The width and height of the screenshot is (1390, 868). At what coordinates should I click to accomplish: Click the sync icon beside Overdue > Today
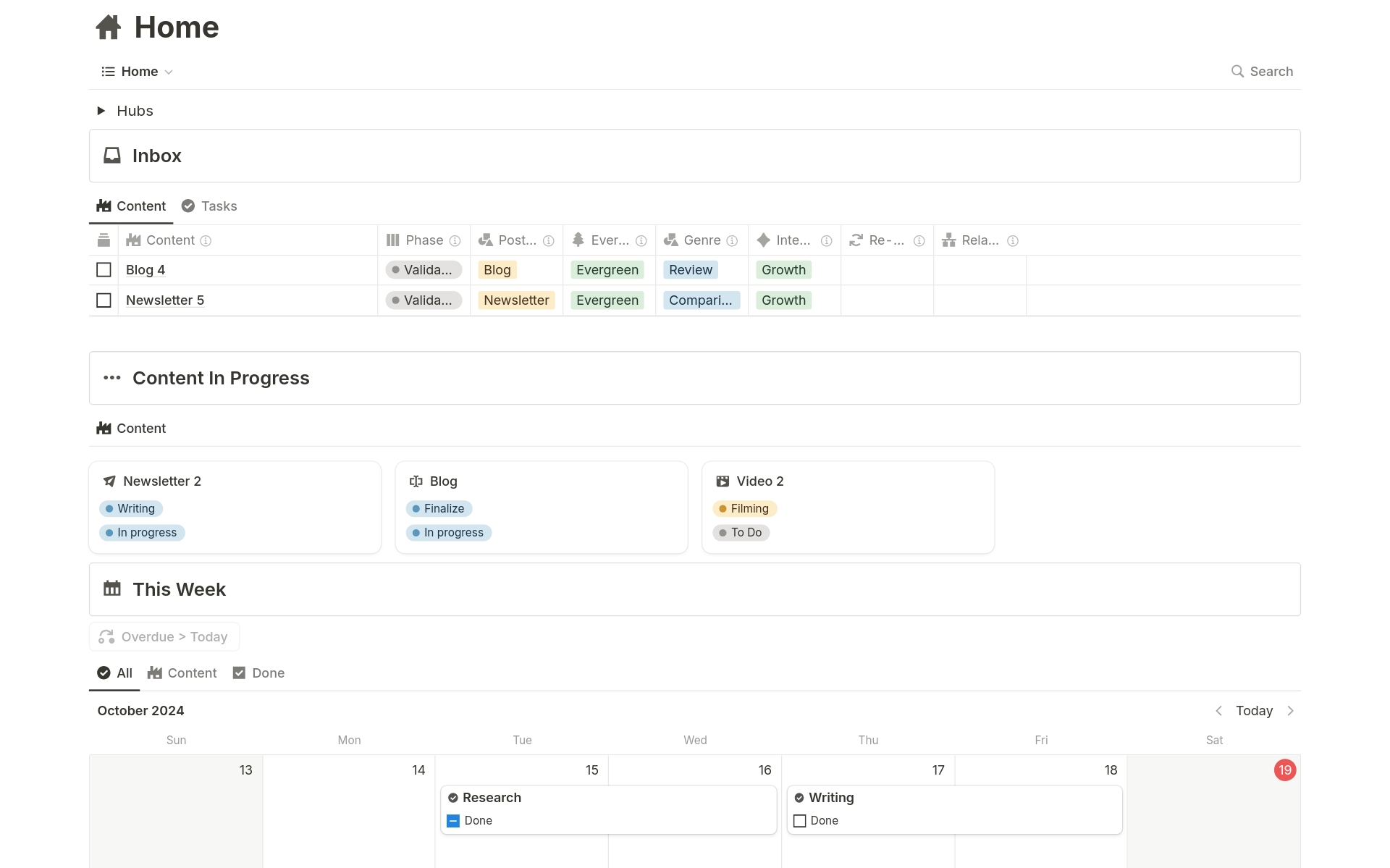pos(106,636)
